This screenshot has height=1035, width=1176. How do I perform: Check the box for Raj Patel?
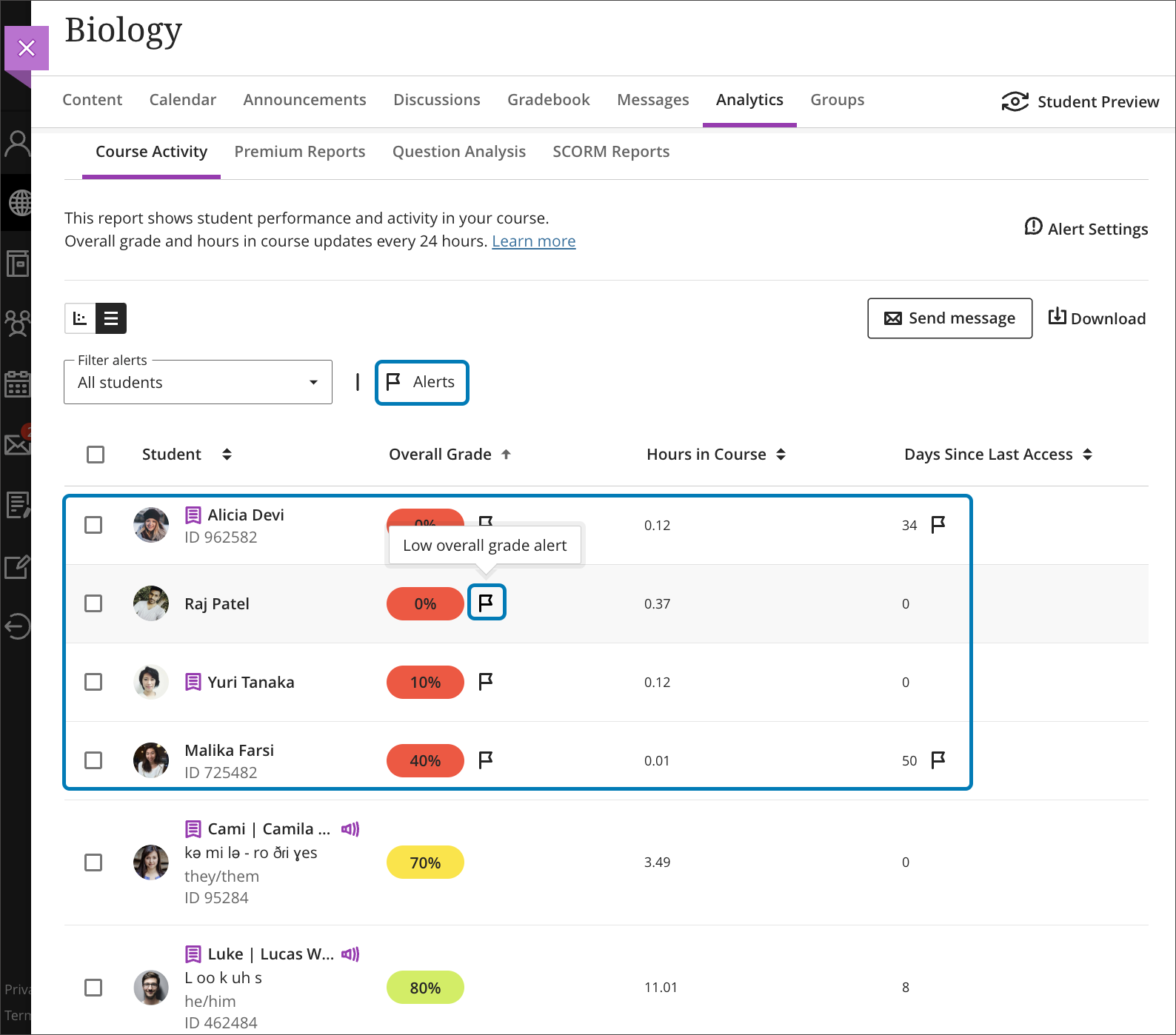coord(93,603)
